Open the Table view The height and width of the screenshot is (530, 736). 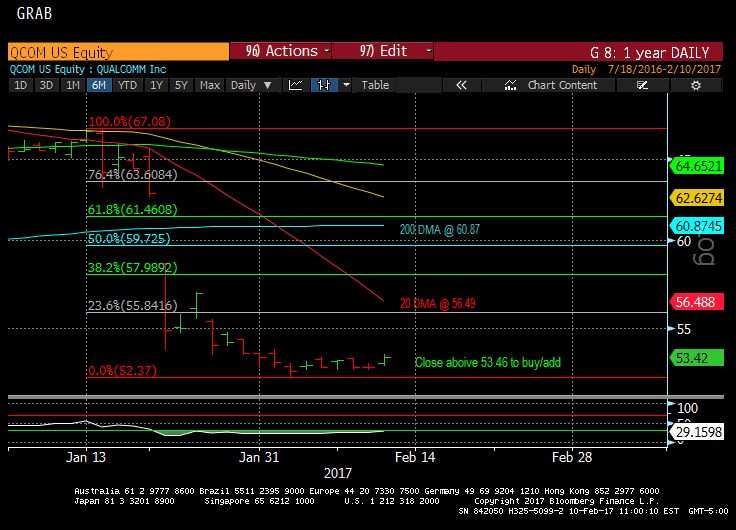[375, 85]
